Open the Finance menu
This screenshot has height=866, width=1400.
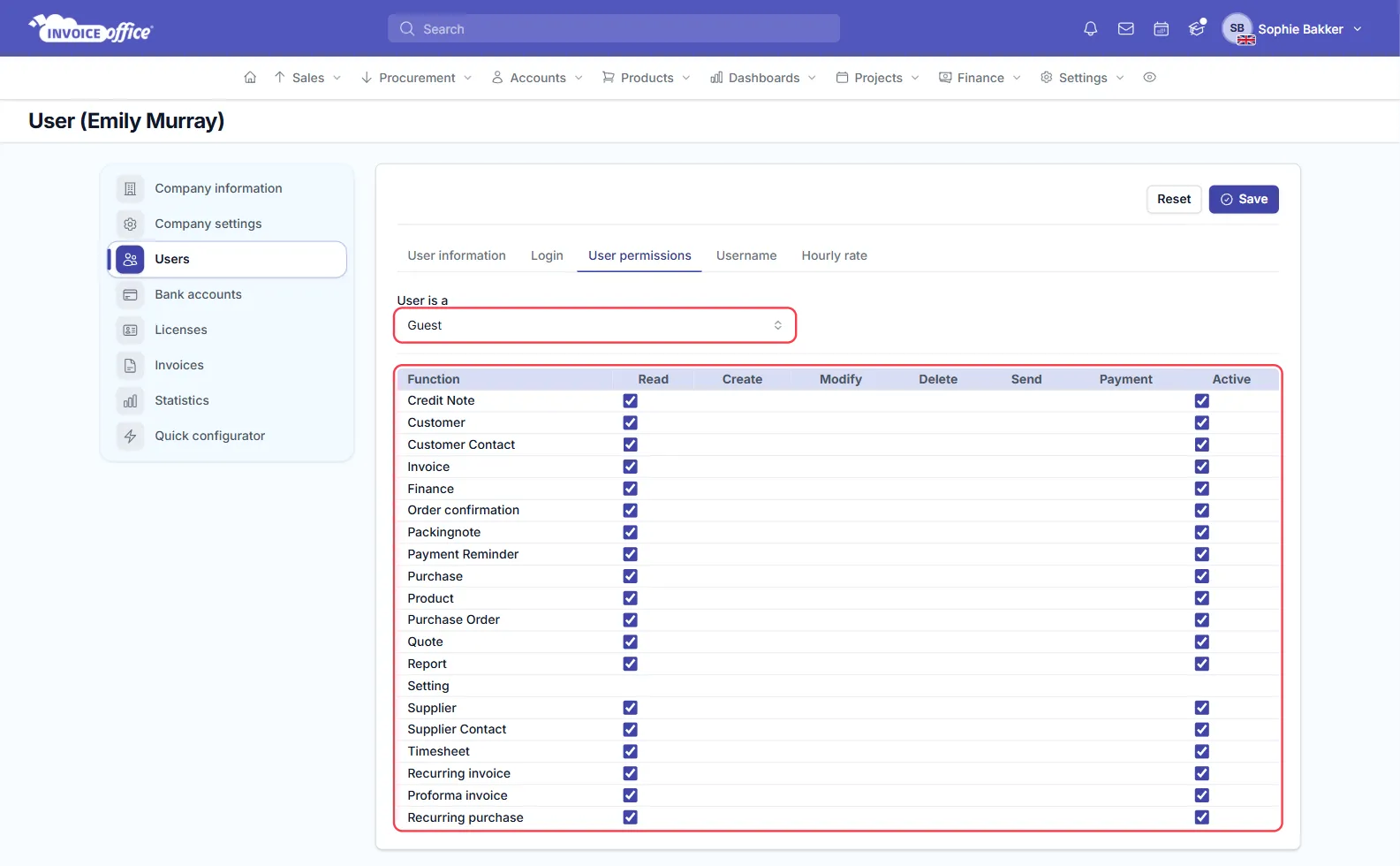pyautogui.click(x=980, y=78)
